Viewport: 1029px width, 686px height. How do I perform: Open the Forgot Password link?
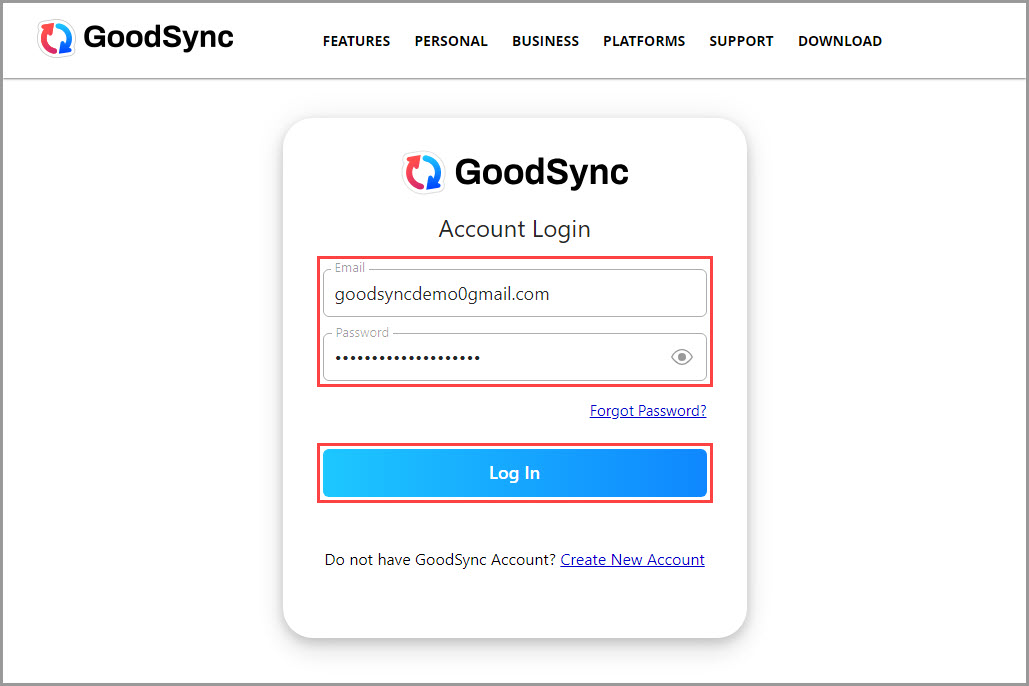tap(647, 410)
